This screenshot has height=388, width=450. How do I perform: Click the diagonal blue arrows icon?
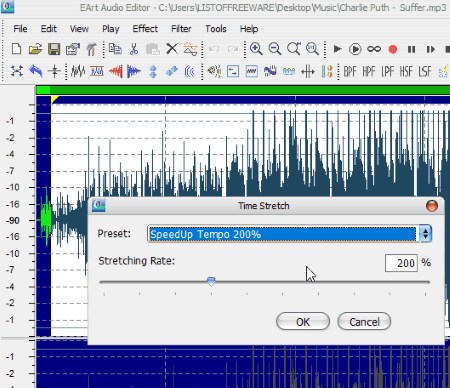[172, 71]
